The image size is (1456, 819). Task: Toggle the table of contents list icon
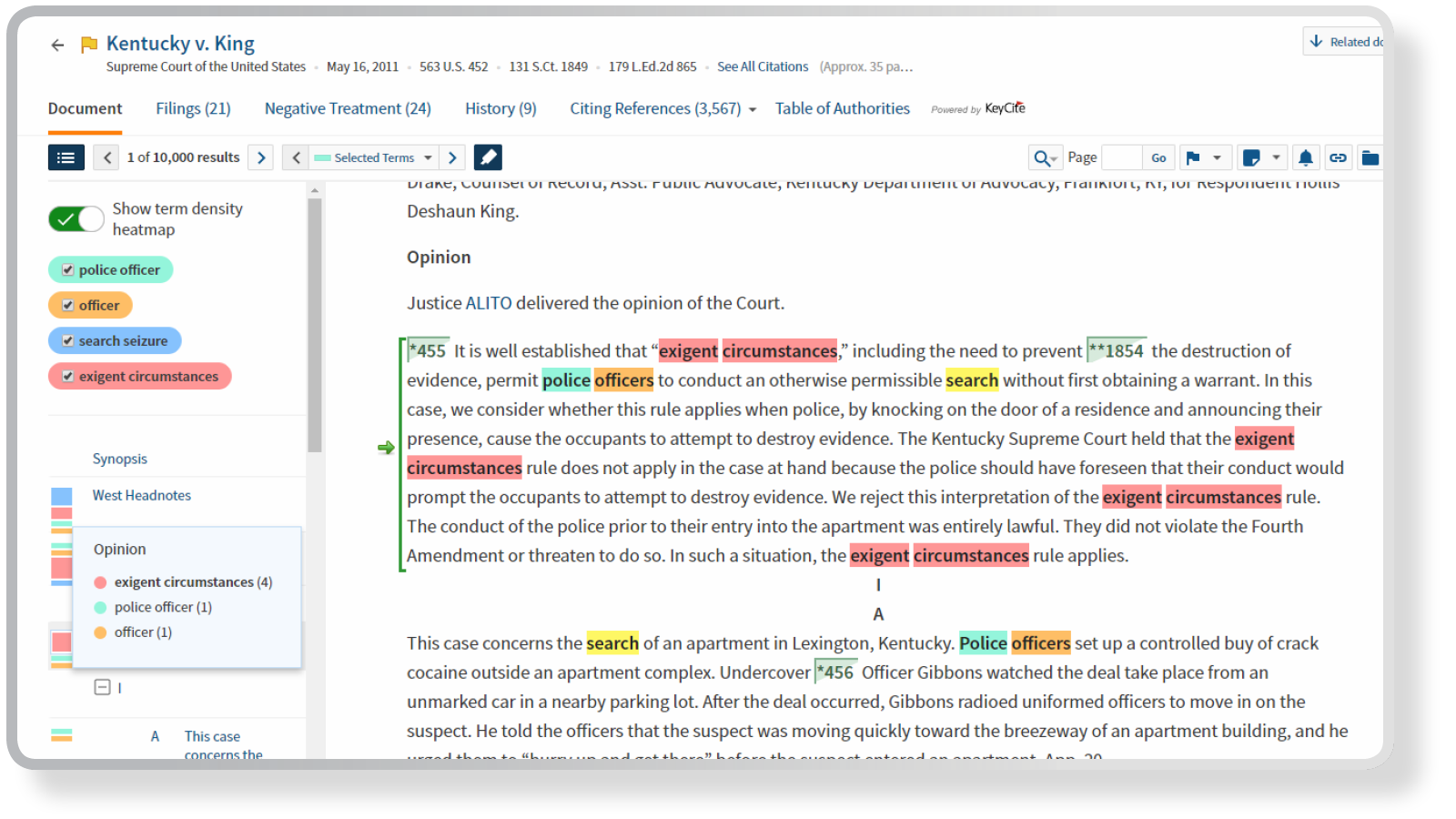pyautogui.click(x=66, y=157)
